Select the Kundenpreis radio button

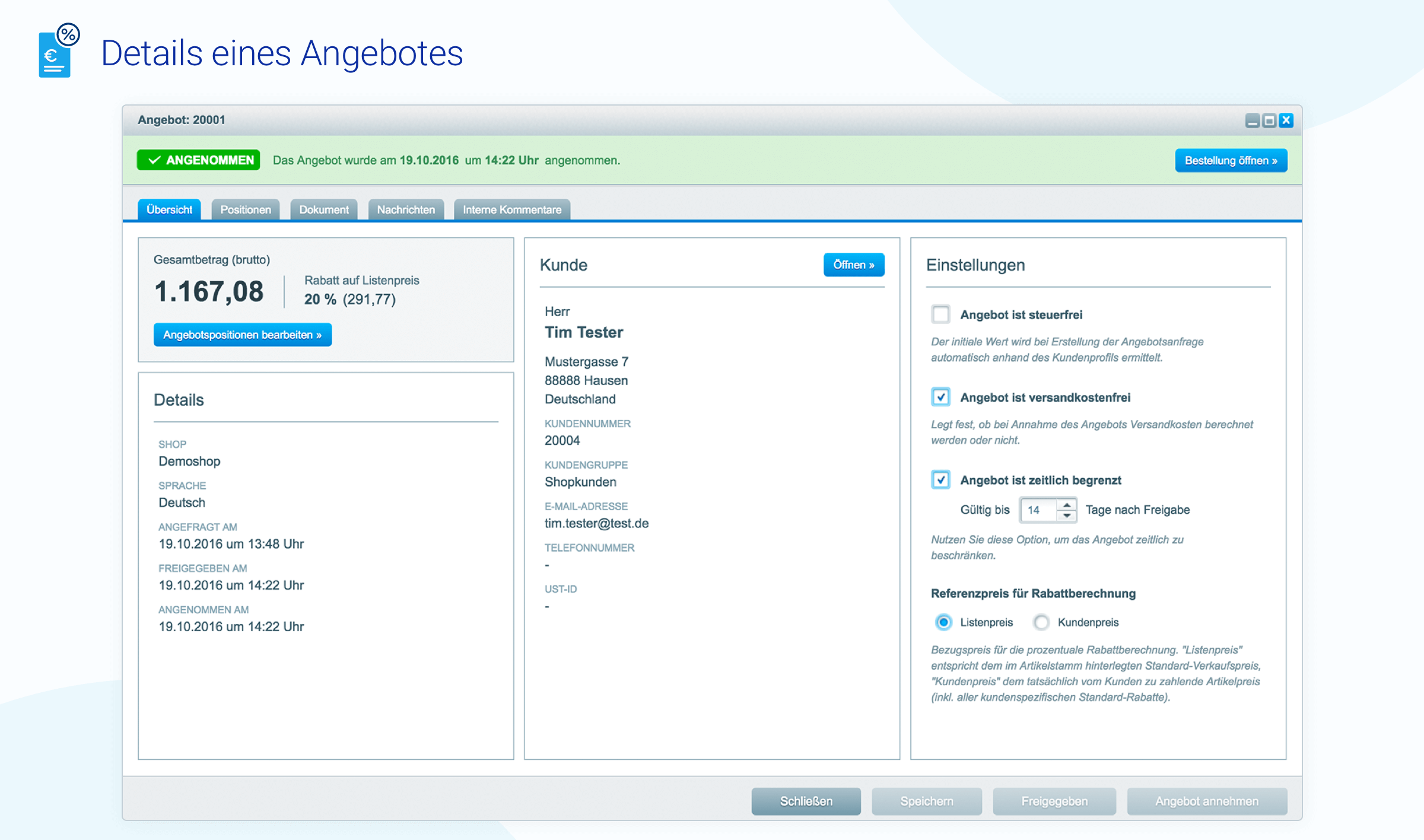click(x=1041, y=622)
